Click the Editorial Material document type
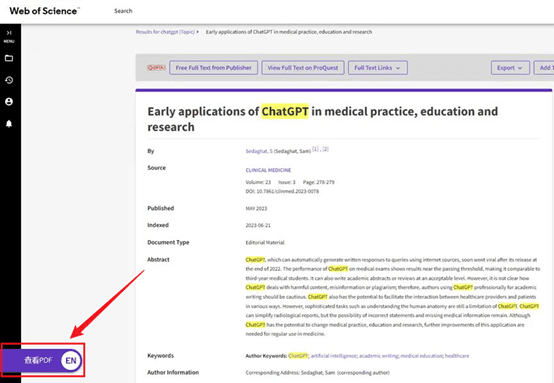 coord(265,242)
